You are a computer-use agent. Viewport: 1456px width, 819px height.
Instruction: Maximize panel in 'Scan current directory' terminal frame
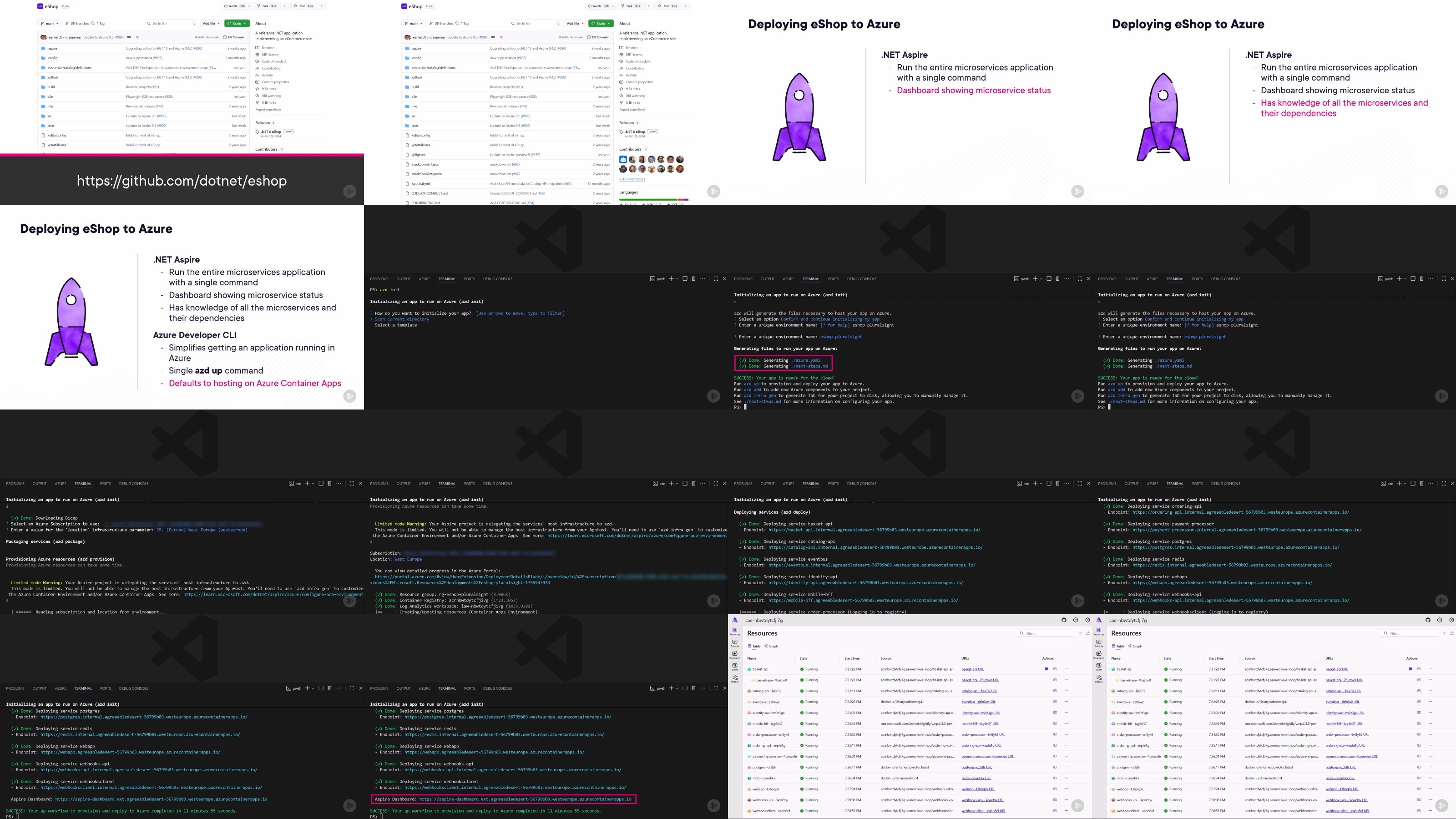[716, 278]
